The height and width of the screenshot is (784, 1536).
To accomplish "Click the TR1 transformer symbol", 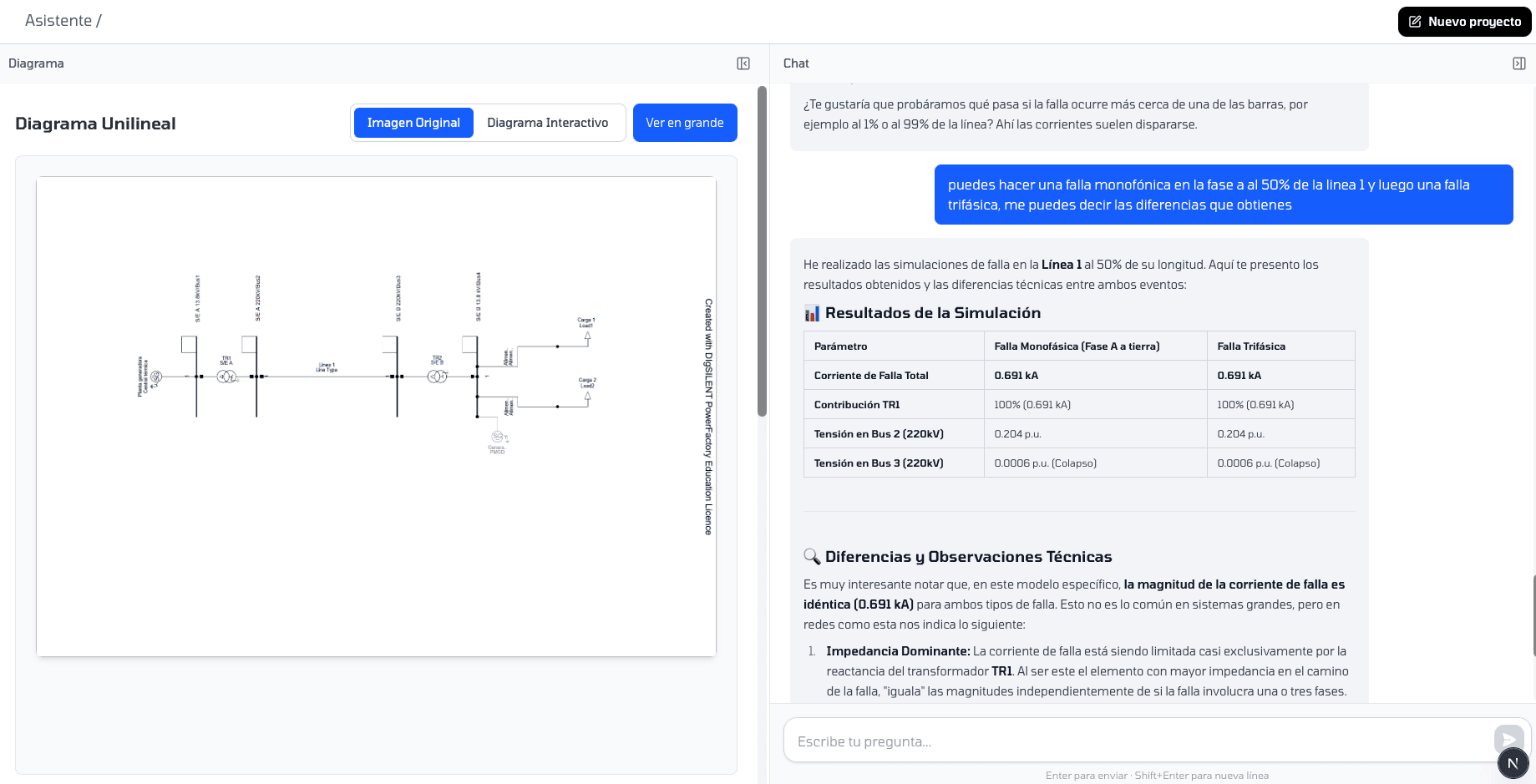I will coord(226,377).
